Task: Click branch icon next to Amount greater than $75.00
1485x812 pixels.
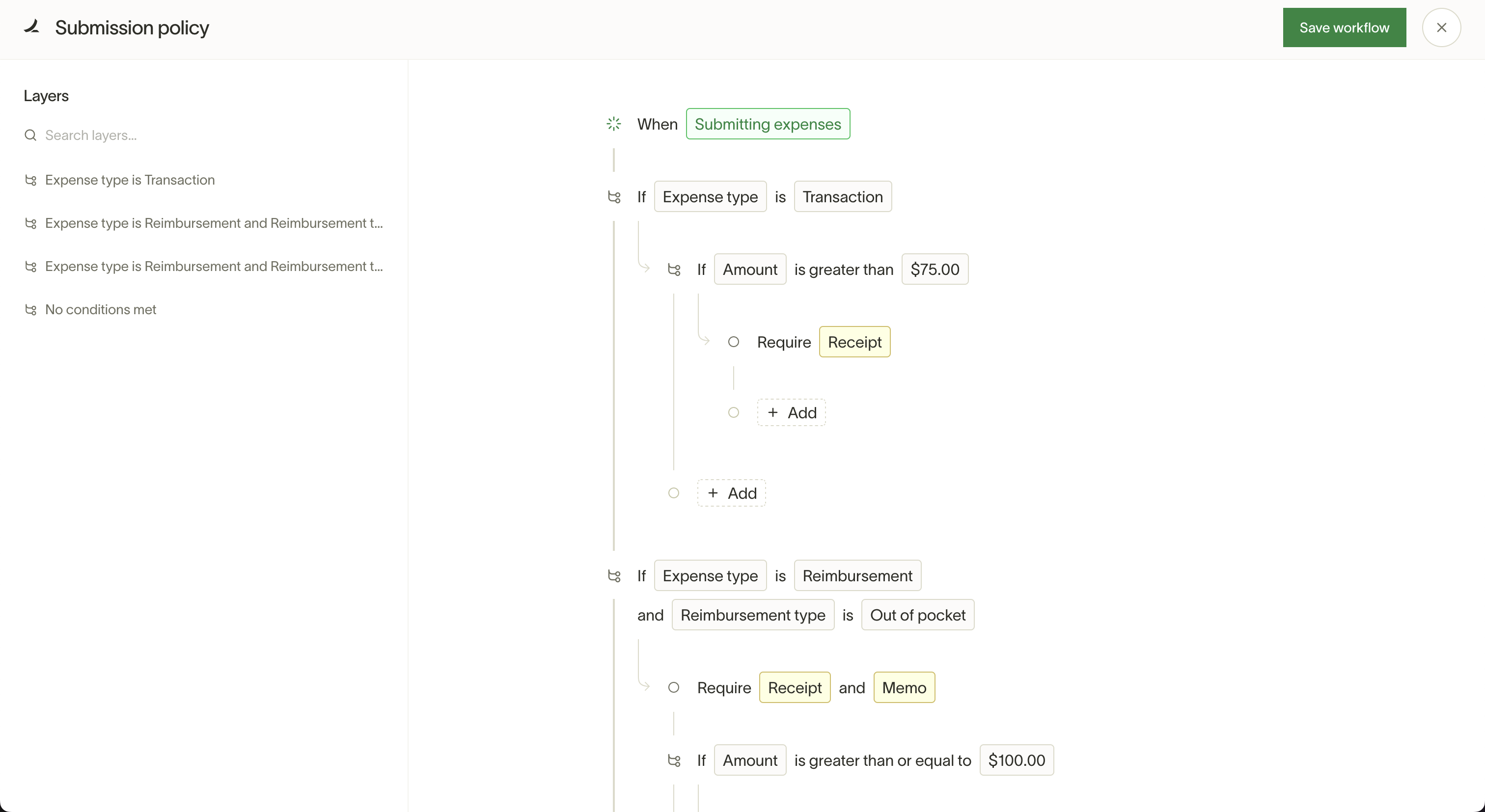Action: tap(674, 270)
